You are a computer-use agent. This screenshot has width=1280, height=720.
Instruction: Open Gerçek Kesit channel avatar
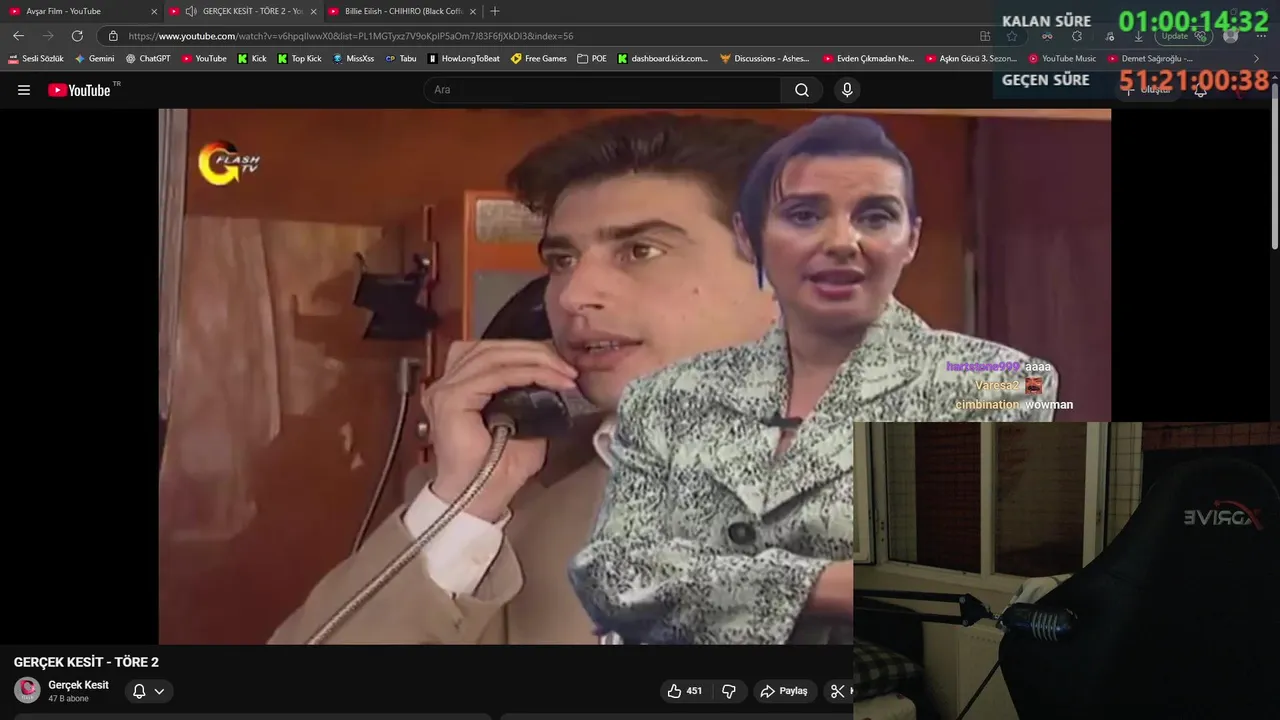coord(27,690)
